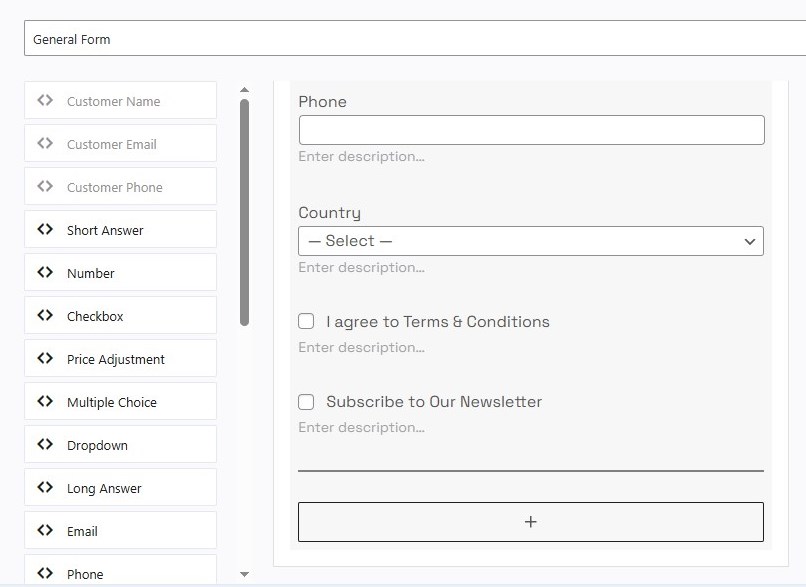Click the code icon beside Checkbox field

[44, 315]
